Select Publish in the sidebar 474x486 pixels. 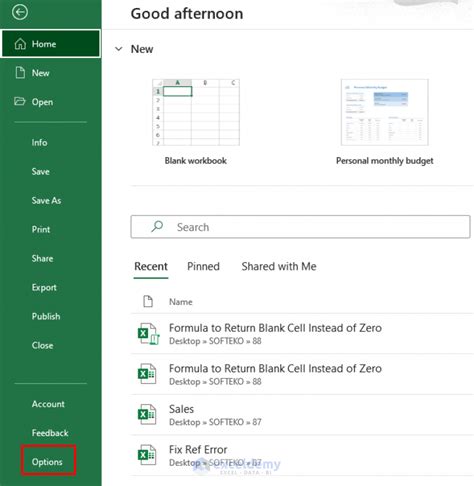click(46, 316)
